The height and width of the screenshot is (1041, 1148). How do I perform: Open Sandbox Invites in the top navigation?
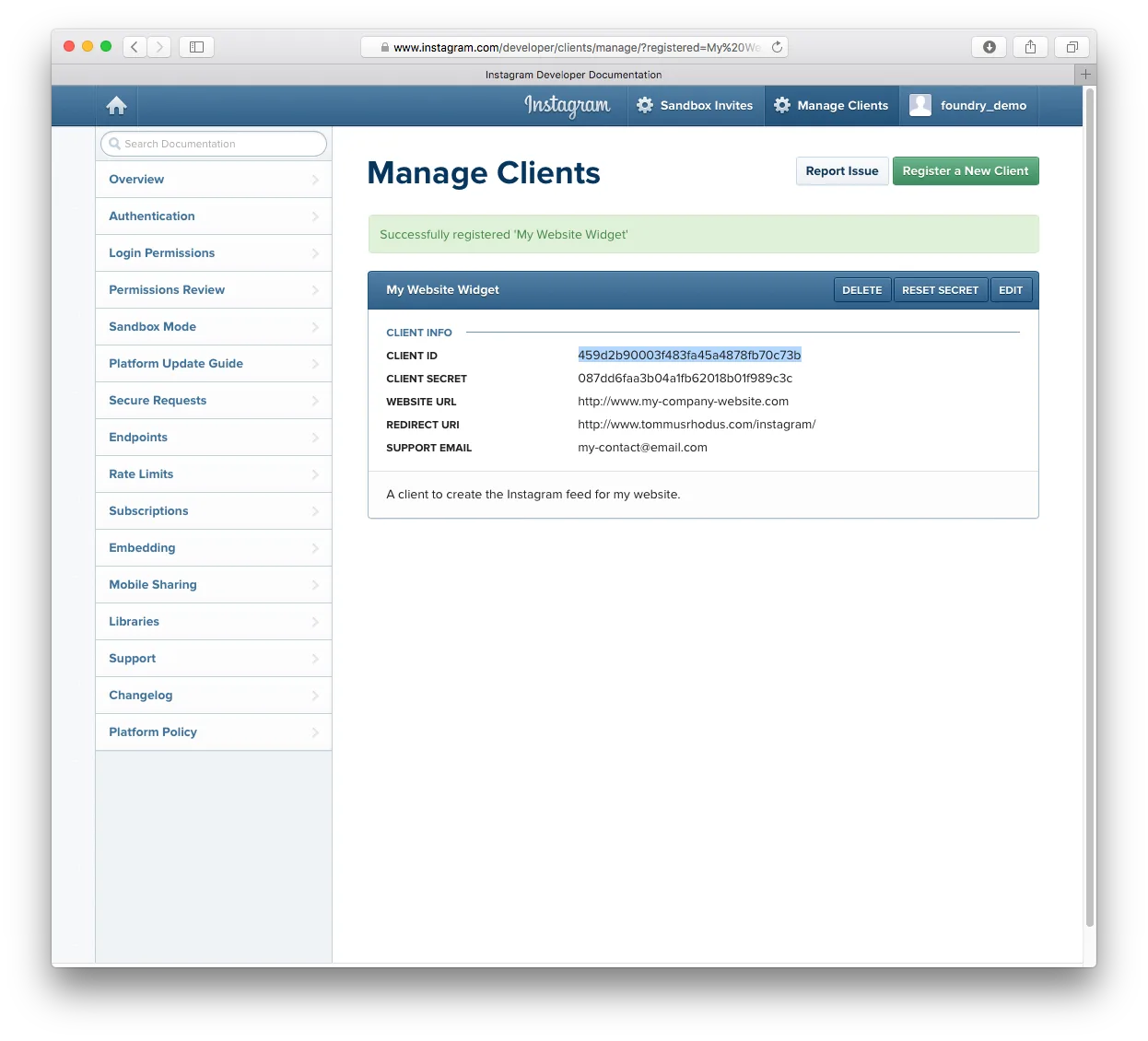pos(696,106)
